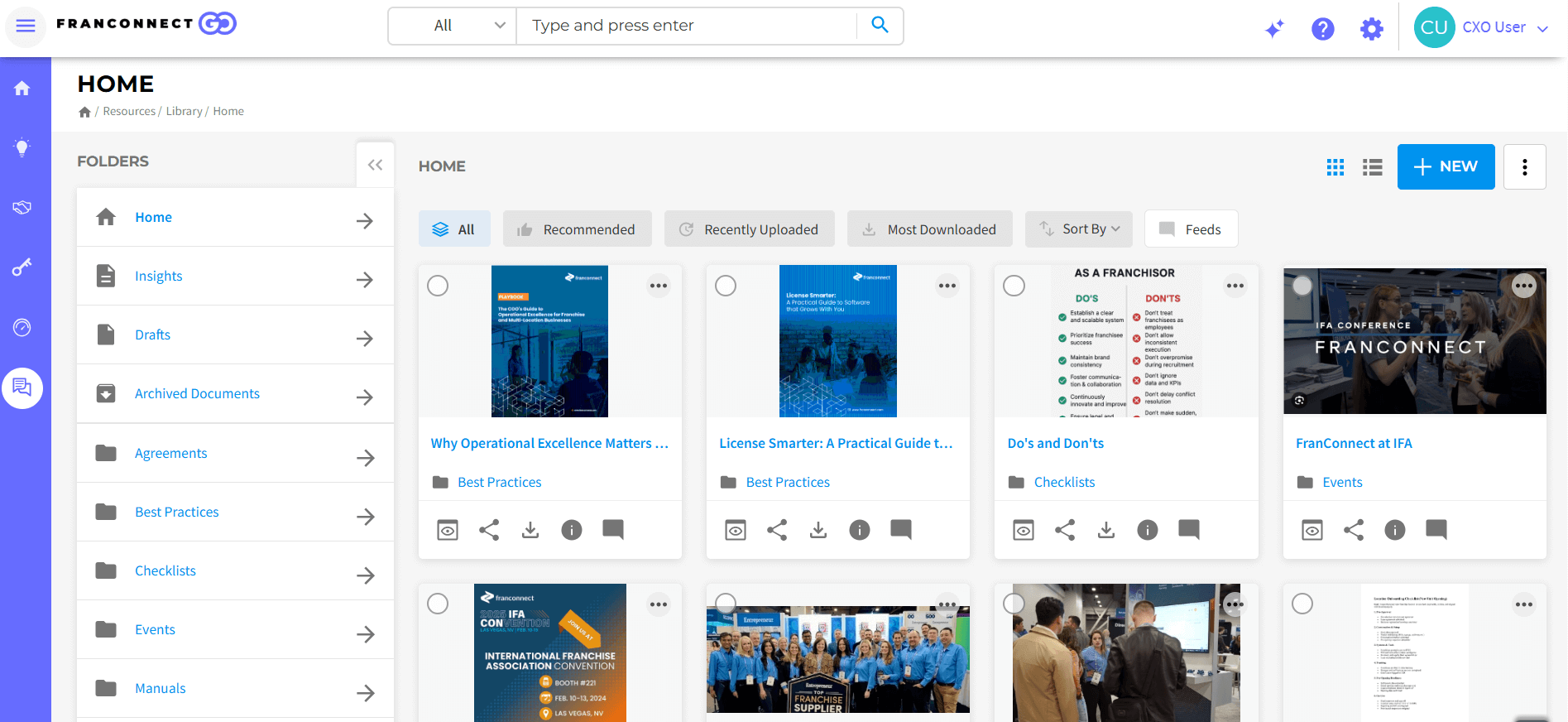Expand the Insights folder arrow
This screenshot has width=1568, height=722.
[x=365, y=280]
